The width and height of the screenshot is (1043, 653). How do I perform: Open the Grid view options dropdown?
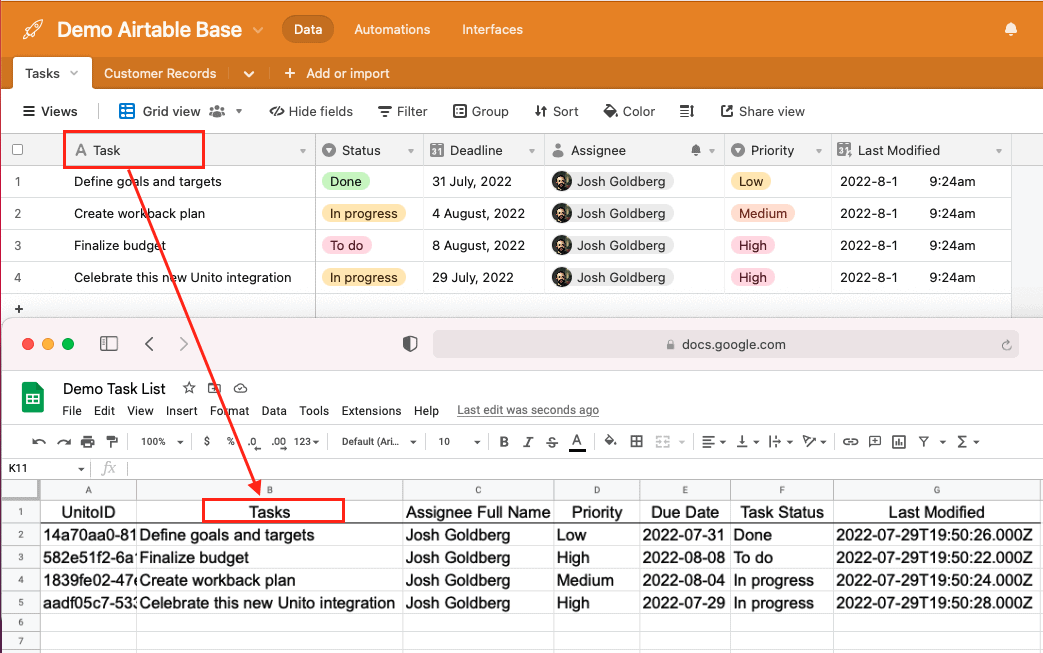tap(239, 111)
